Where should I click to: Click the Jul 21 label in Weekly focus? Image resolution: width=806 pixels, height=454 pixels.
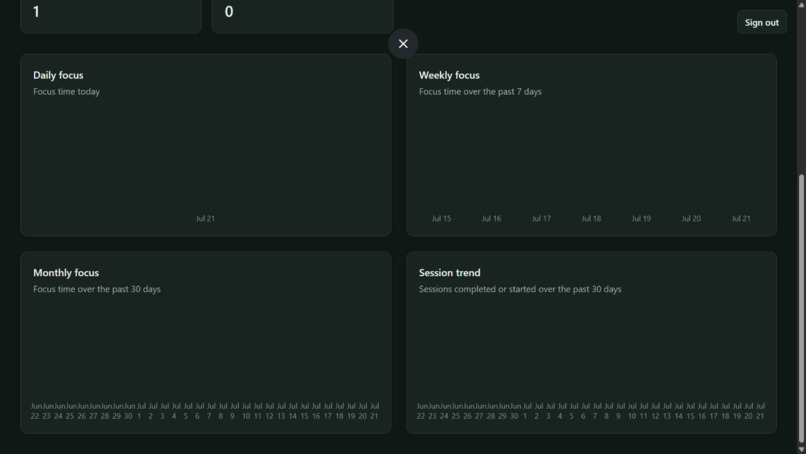point(741,219)
